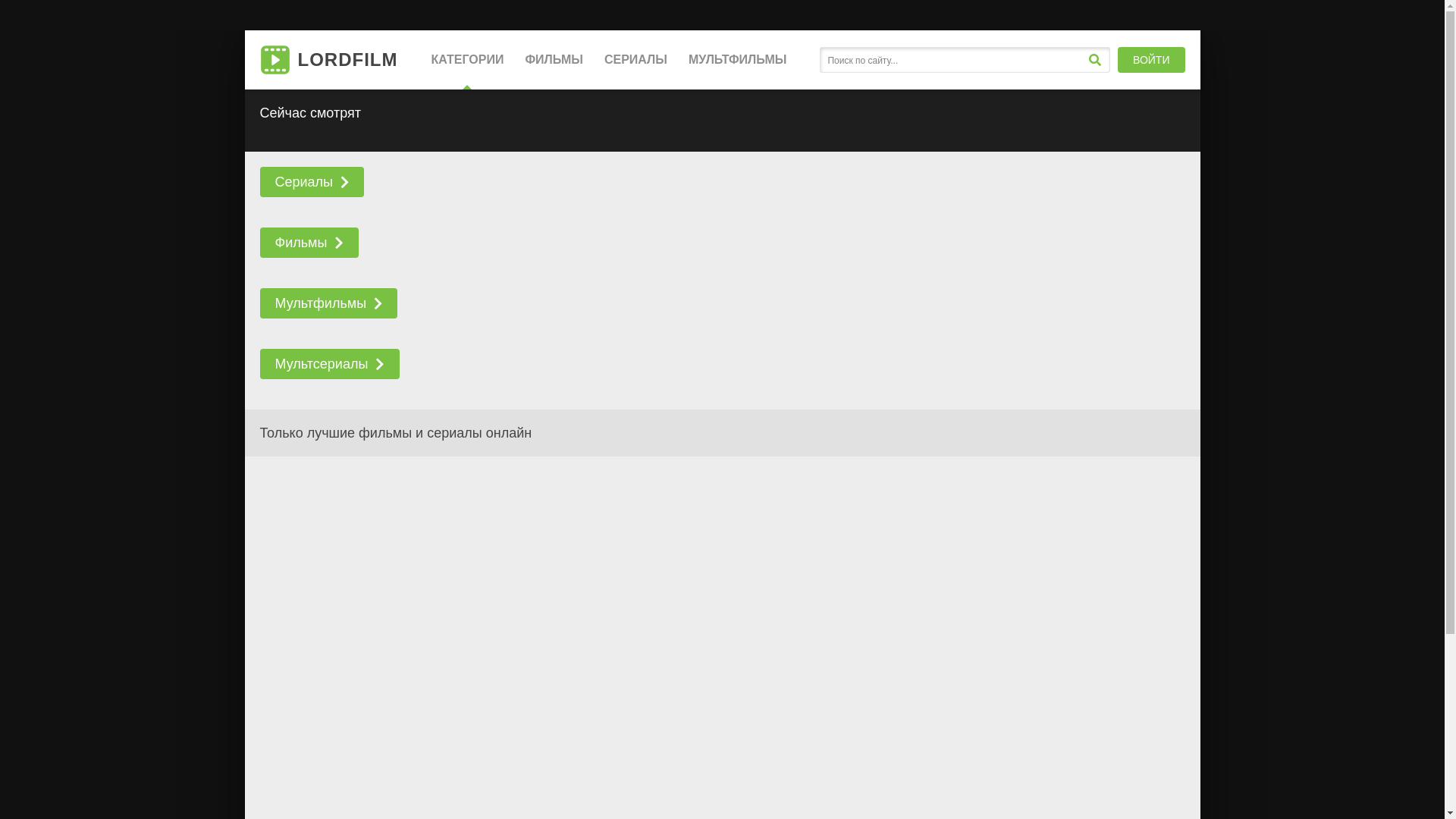
Task: Click the scrollbar down arrow
Action: [x=1450, y=813]
